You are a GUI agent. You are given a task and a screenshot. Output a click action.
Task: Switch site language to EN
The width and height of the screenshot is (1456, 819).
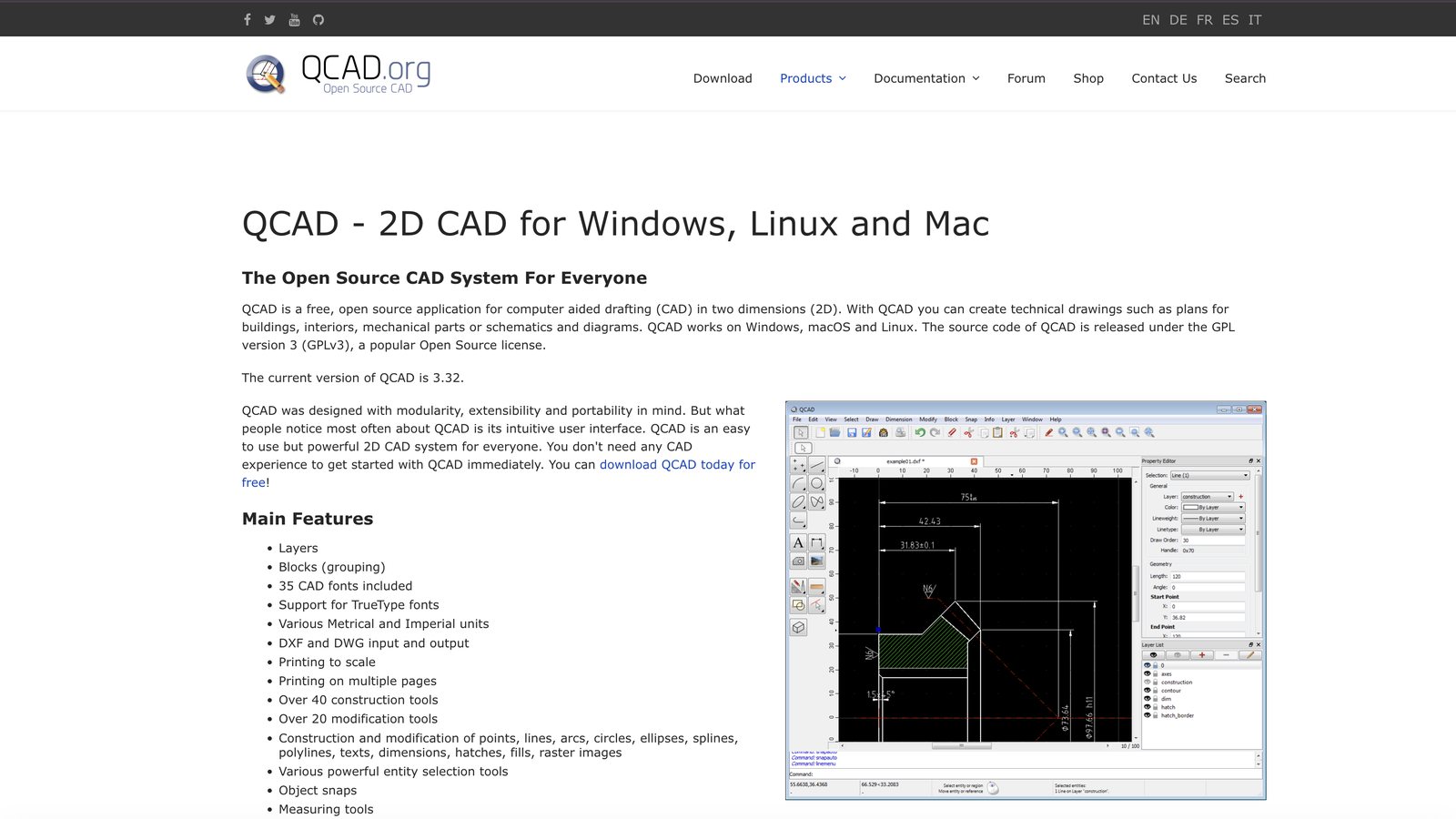[1151, 20]
